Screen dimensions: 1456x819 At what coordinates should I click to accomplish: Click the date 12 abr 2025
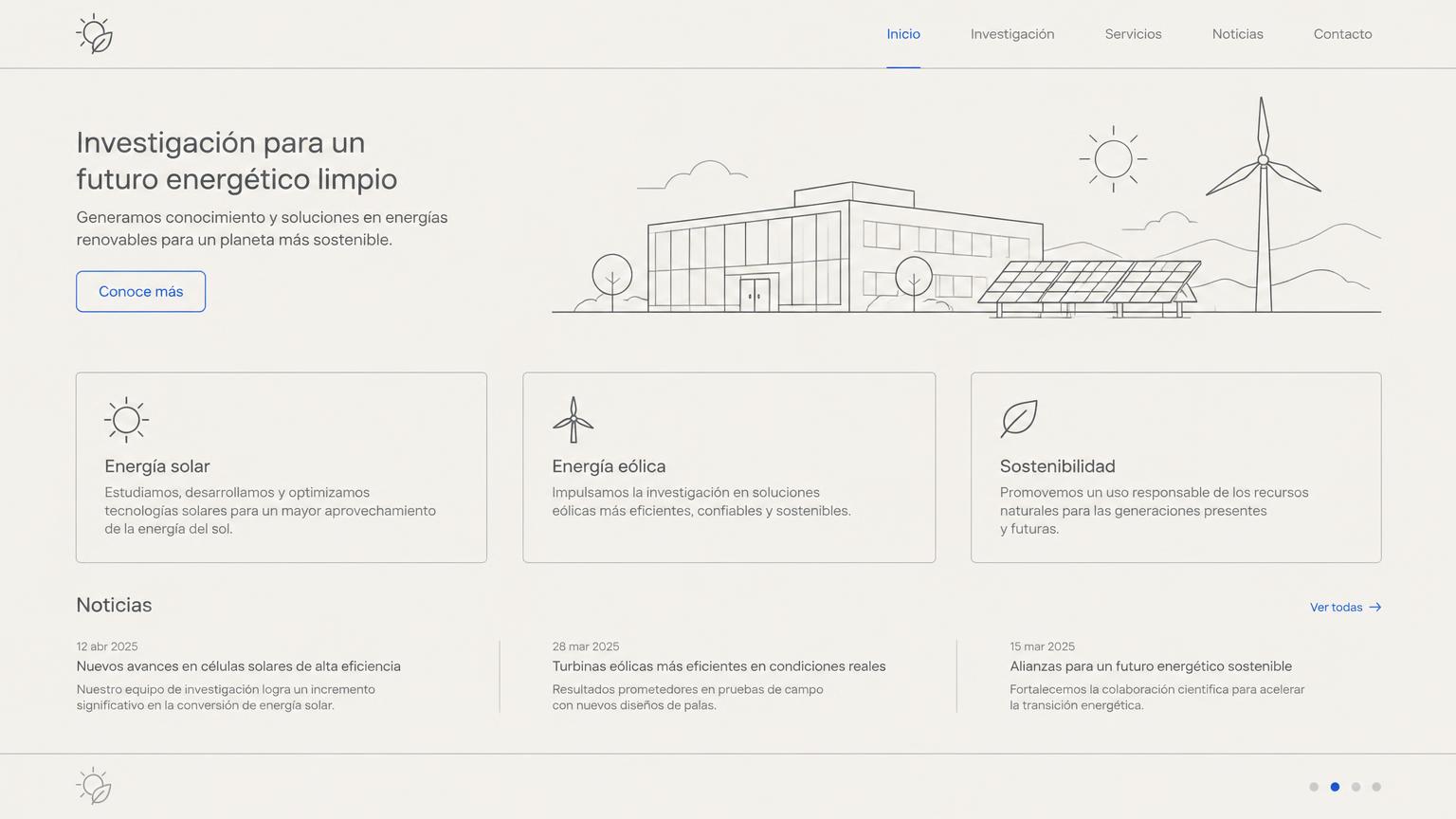tap(107, 646)
